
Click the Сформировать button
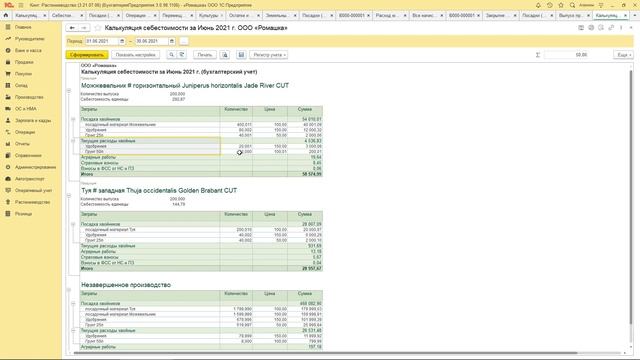[x=87, y=55]
